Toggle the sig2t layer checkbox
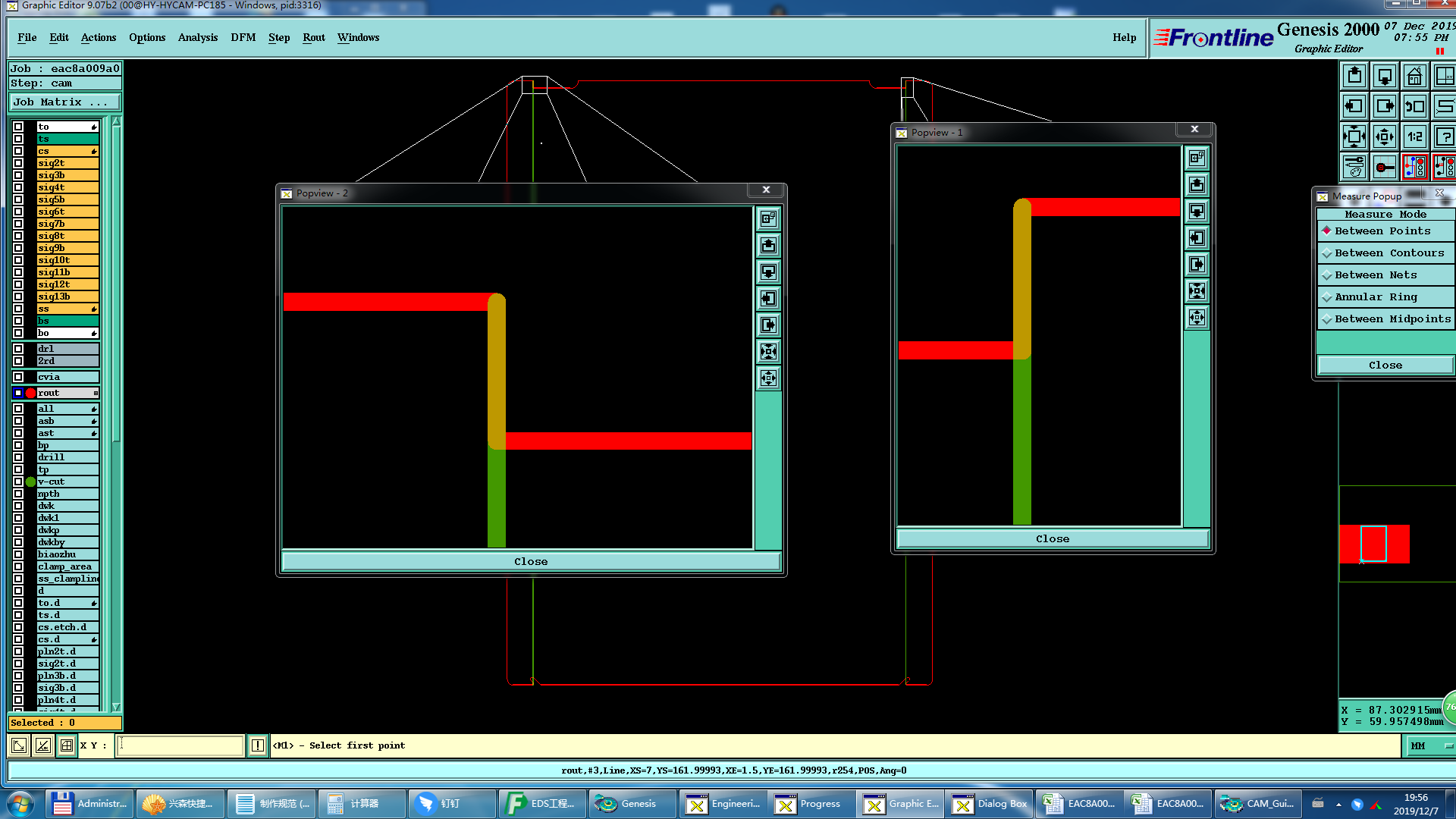 pos(18,163)
